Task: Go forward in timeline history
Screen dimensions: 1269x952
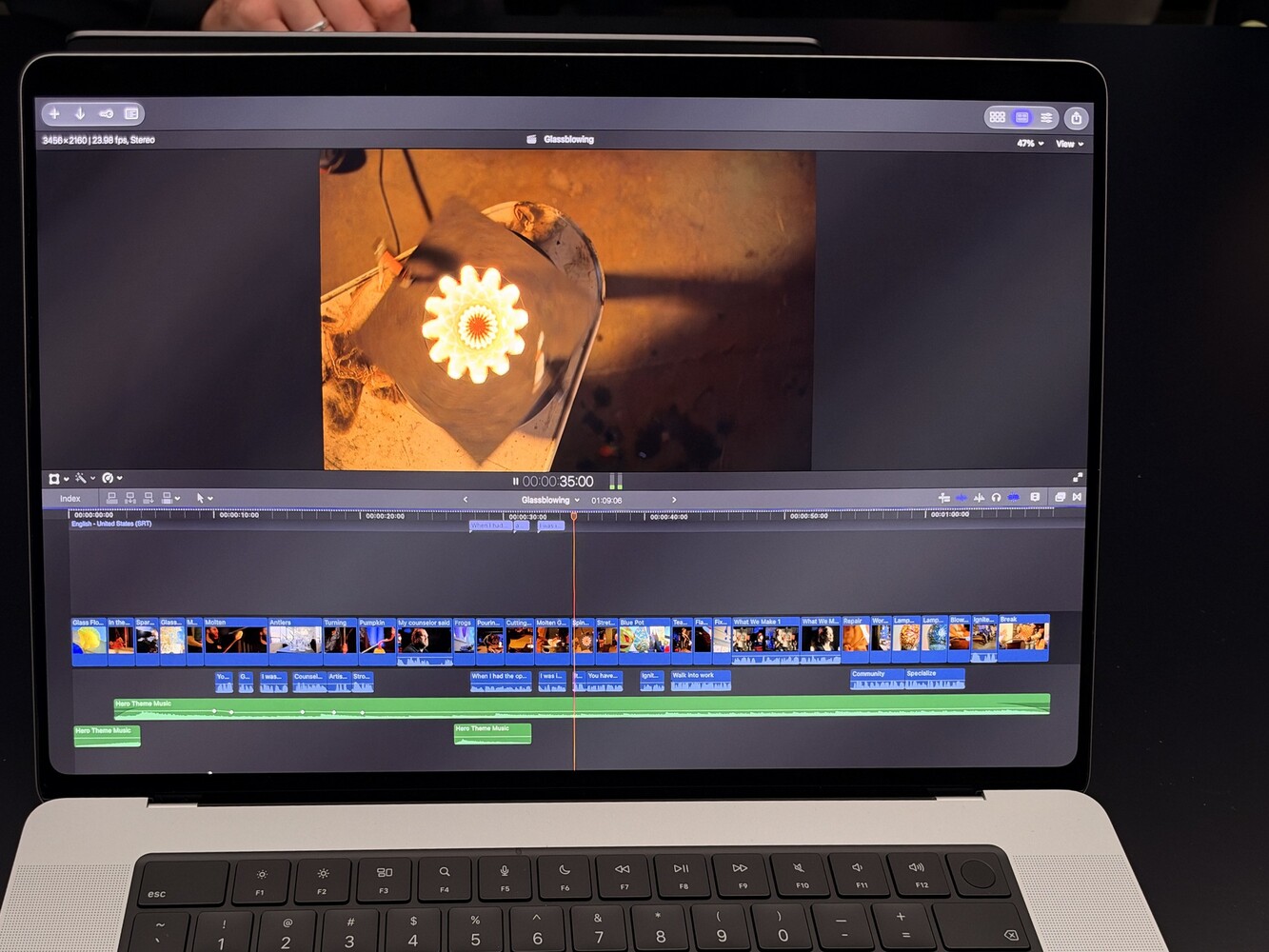Action: pos(674,500)
